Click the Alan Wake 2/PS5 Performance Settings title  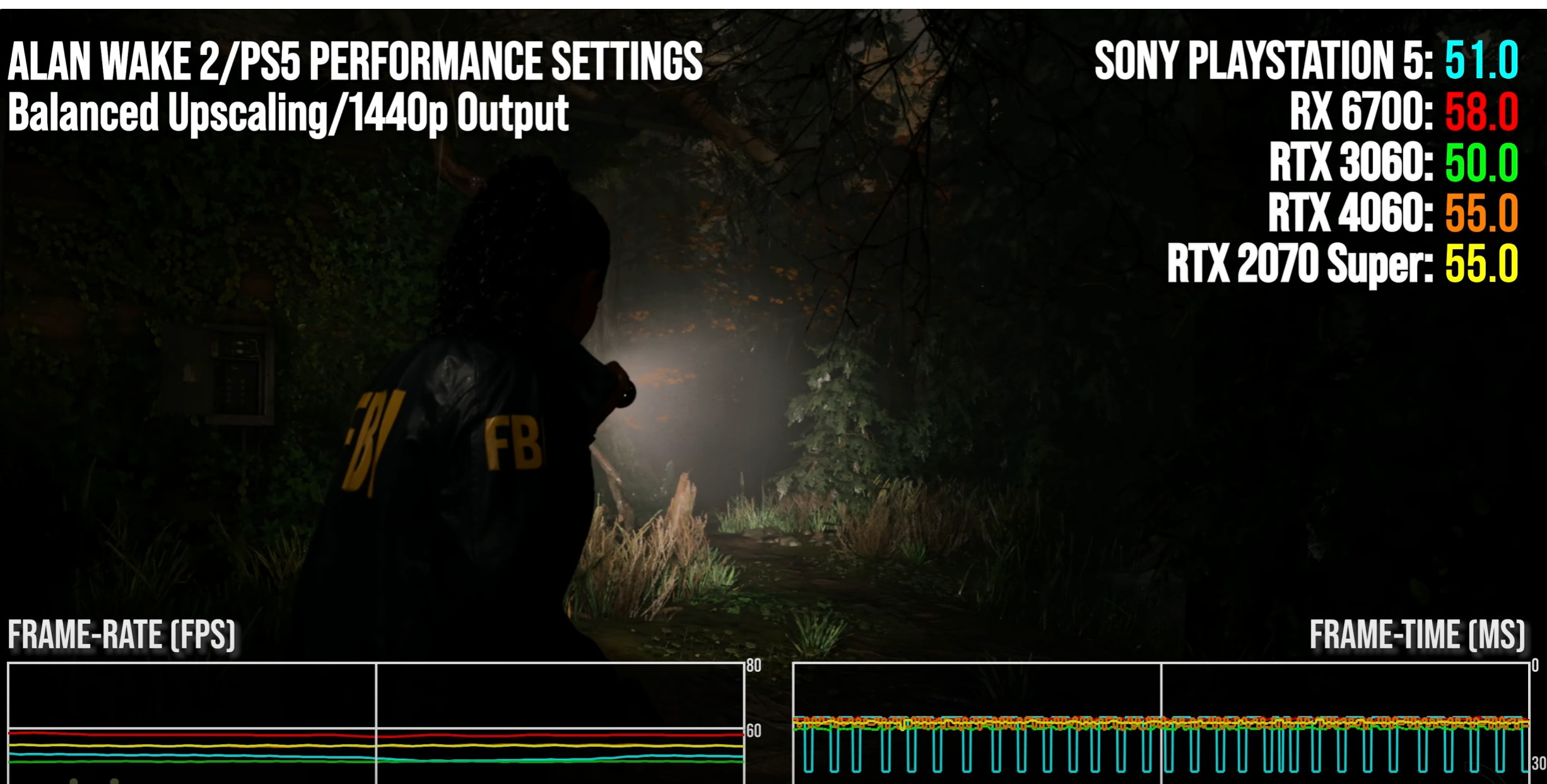coord(355,61)
